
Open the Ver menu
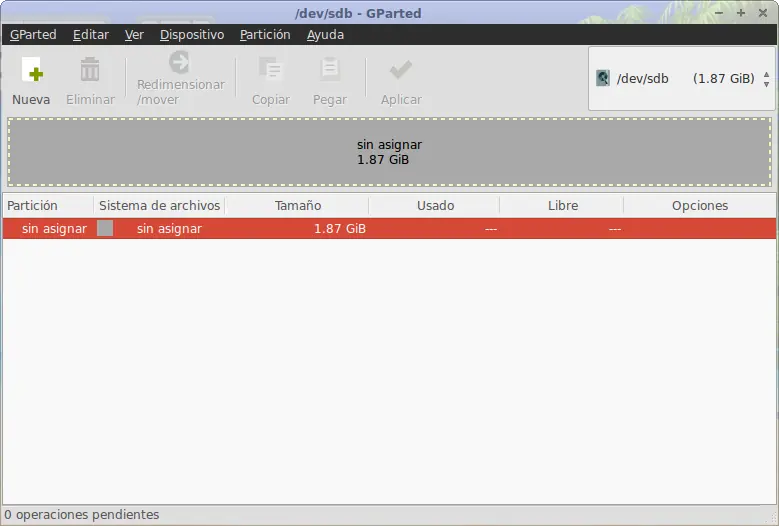point(134,35)
